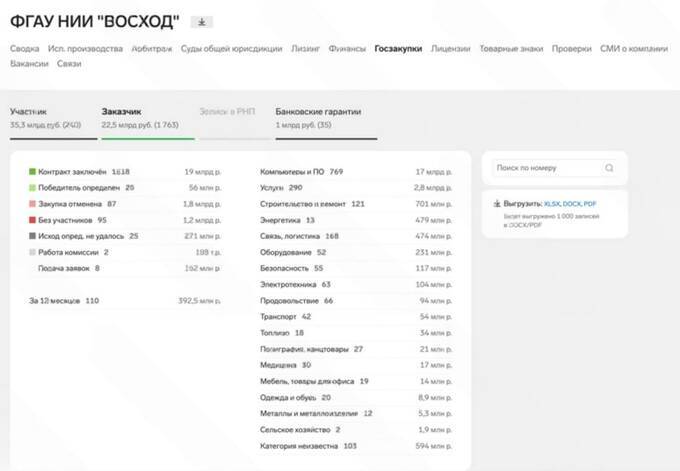Open СМИ о компании tab

(x=634, y=49)
